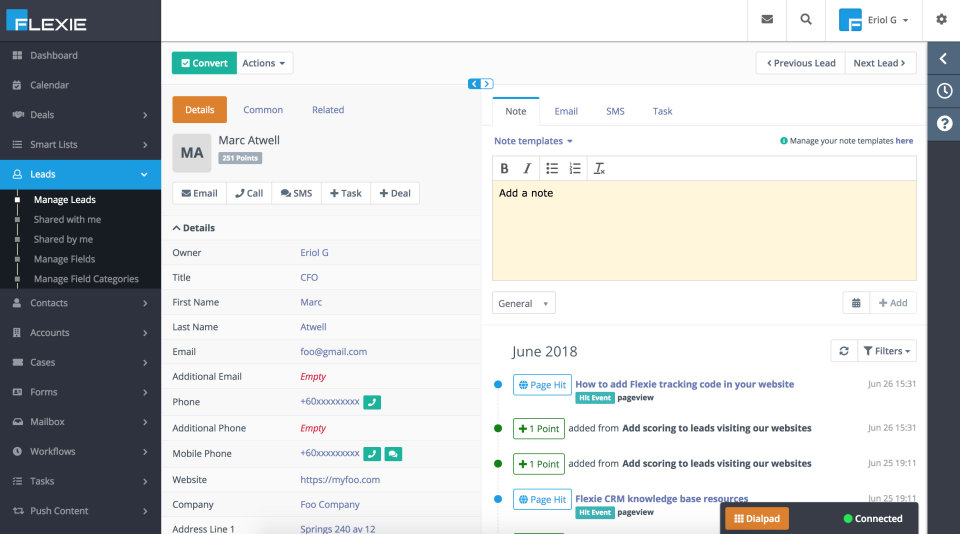The width and height of the screenshot is (960, 534).
Task: Click the green Convert button
Action: (204, 63)
